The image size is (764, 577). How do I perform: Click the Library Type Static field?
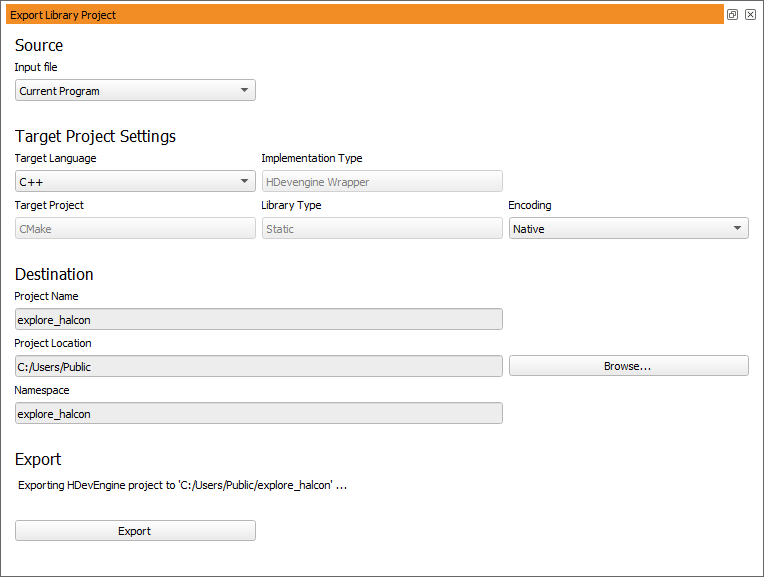(381, 229)
